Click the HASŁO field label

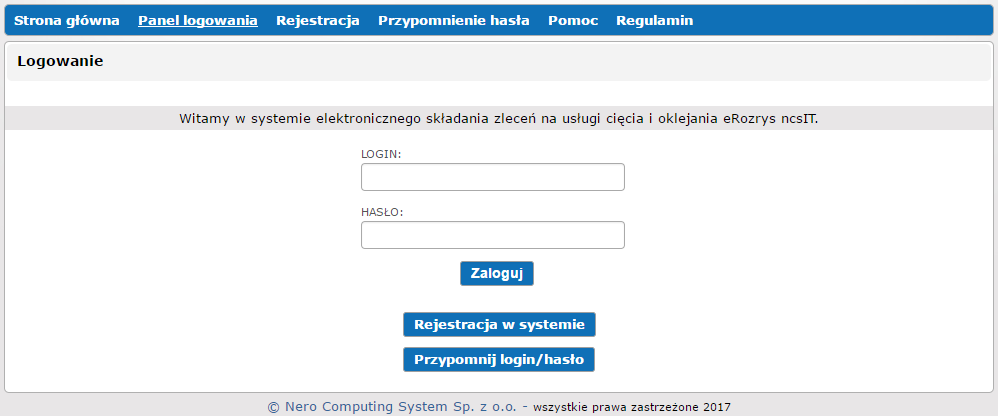pyautogui.click(x=382, y=212)
